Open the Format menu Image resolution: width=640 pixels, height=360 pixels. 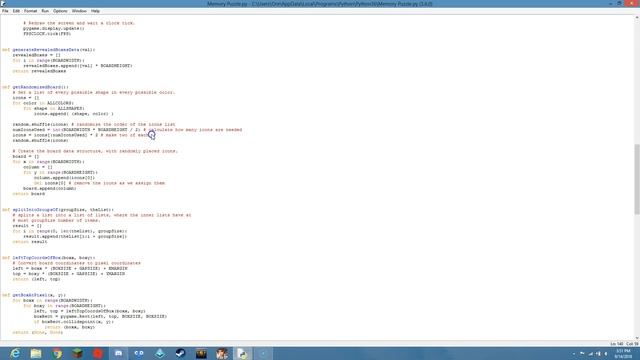[31, 11]
